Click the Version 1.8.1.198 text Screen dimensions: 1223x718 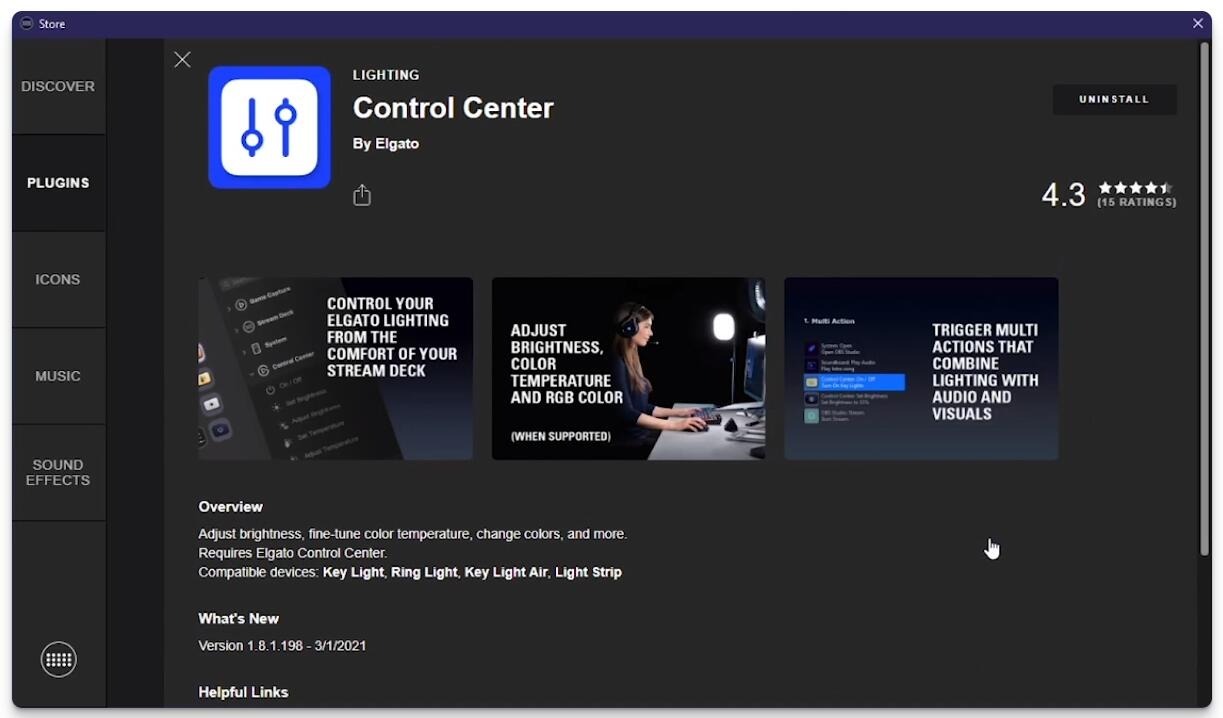(x=282, y=646)
